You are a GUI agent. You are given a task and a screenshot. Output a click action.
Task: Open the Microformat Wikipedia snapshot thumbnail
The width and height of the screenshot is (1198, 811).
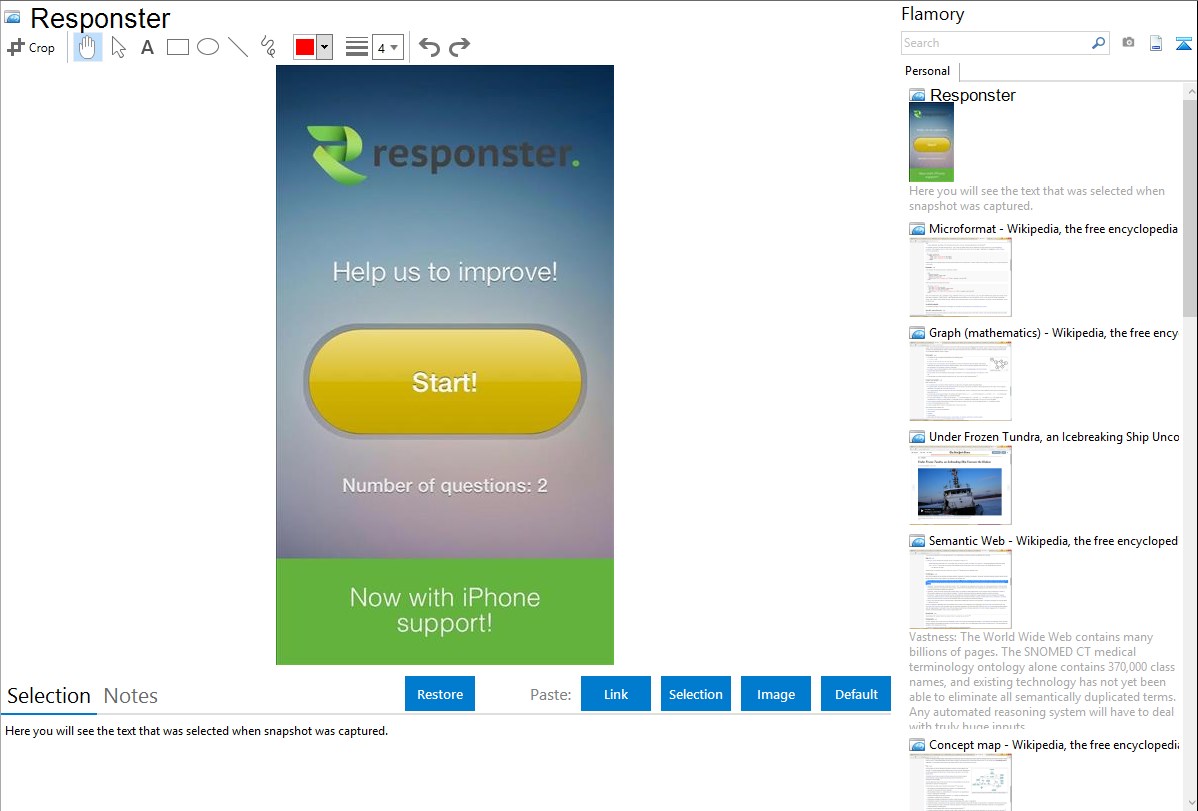[960, 277]
